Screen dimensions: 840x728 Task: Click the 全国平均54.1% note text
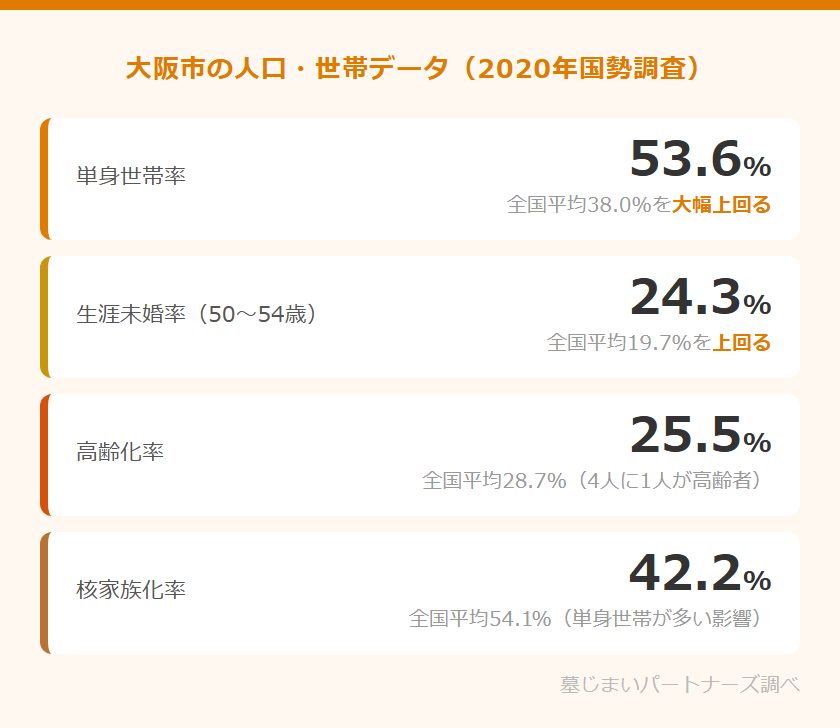[590, 619]
